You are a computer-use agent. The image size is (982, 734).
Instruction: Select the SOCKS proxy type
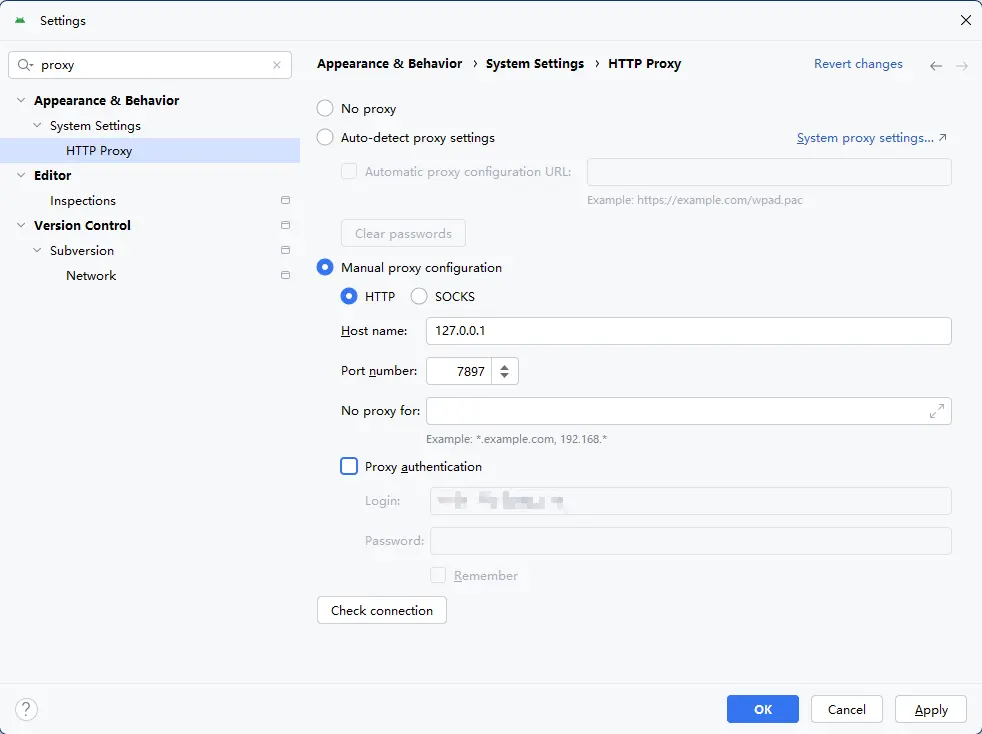419,296
